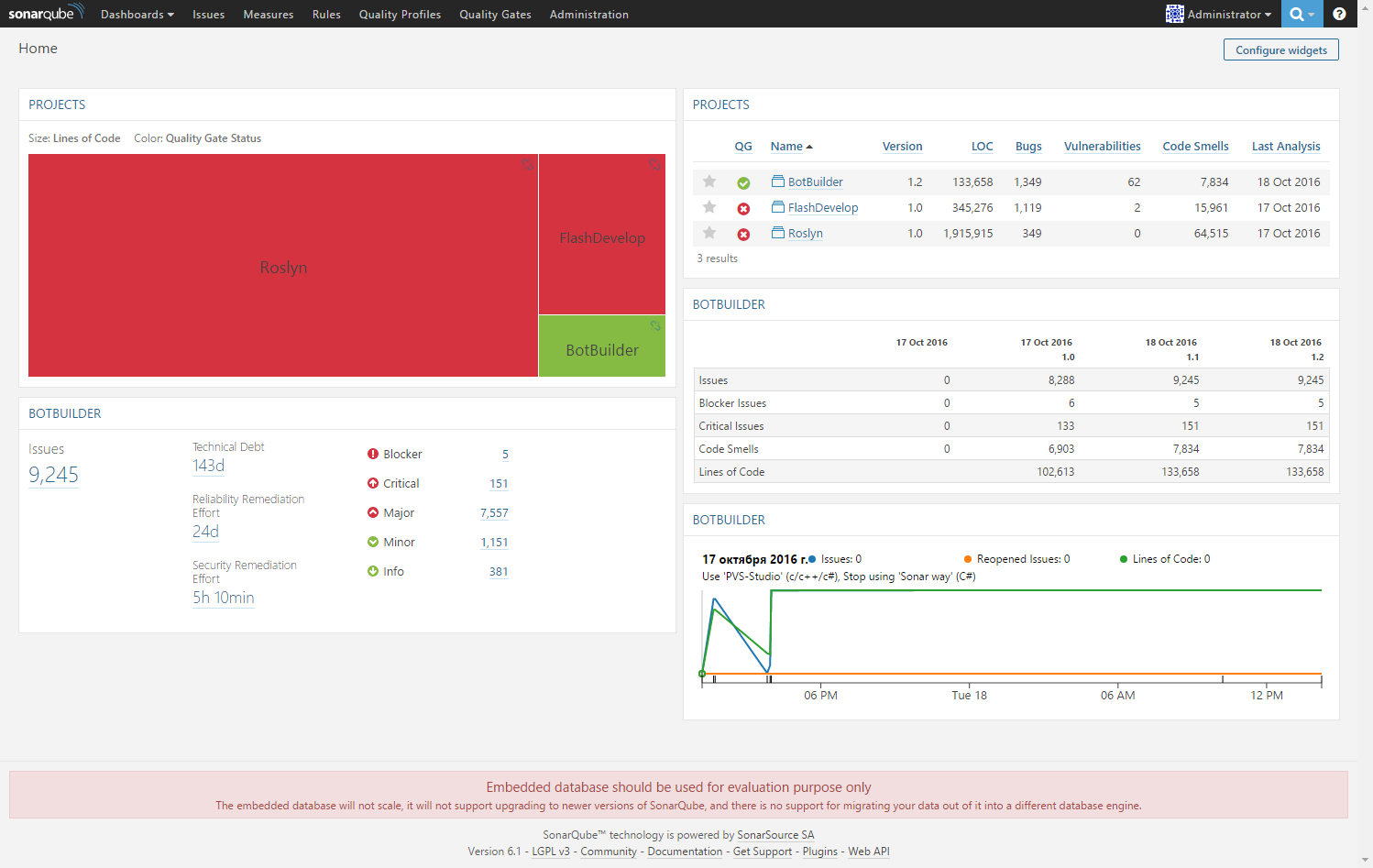The image size is (1373, 868).
Task: Open the help question mark icon
Action: [x=1339, y=14]
